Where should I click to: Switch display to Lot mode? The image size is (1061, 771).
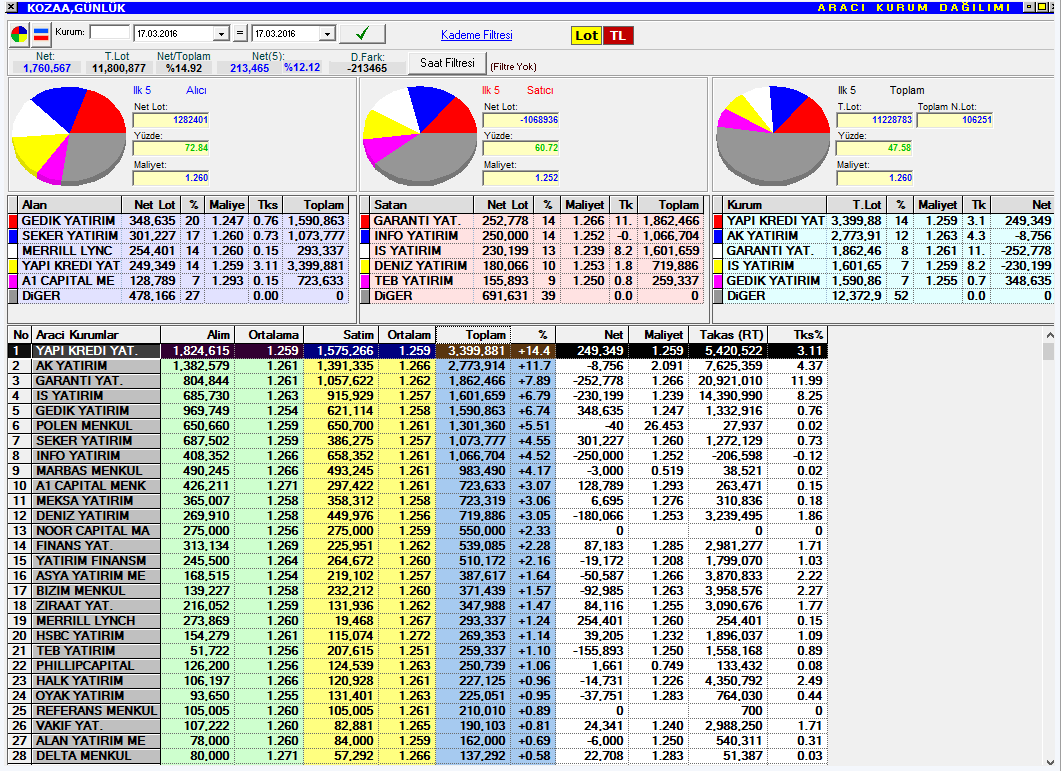coord(586,35)
